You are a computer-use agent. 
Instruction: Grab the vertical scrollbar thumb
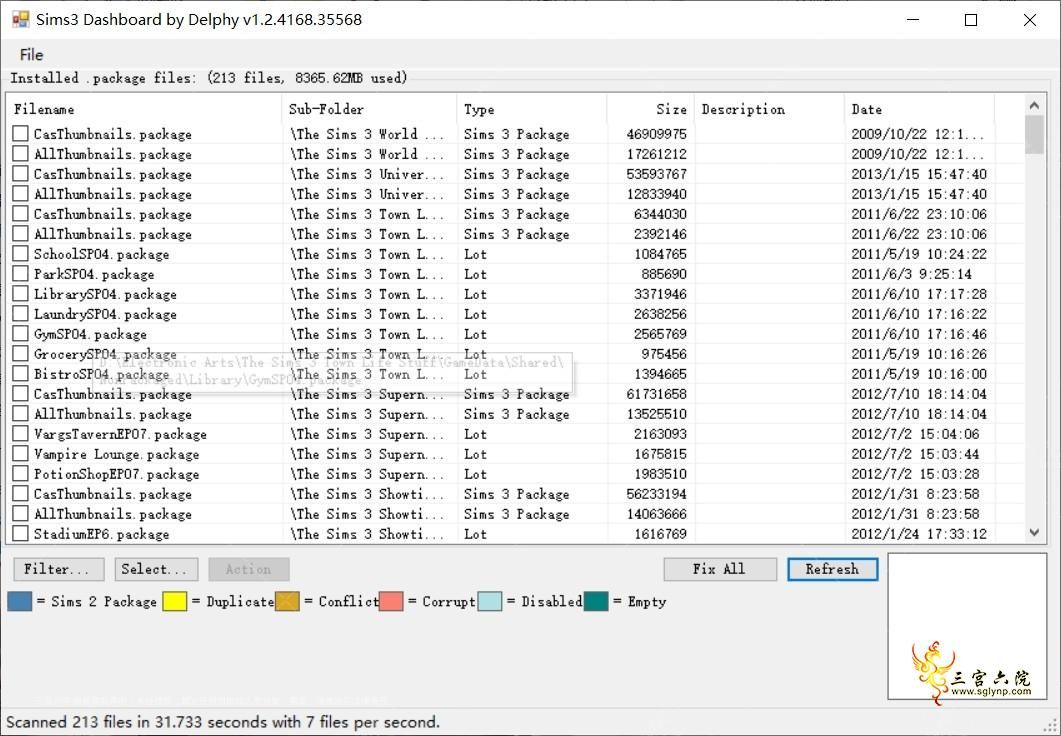(1034, 135)
